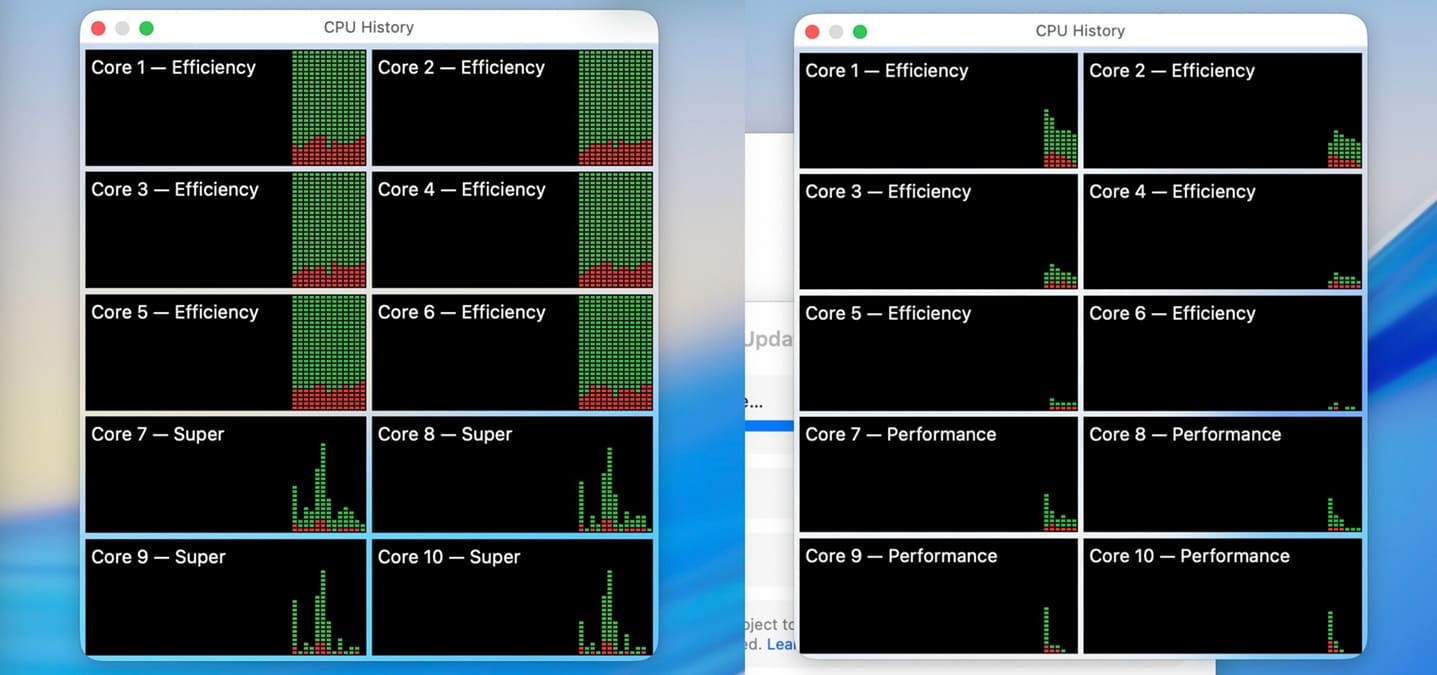Select the Core 8 — Super panel
1437x675 pixels.
coord(512,475)
